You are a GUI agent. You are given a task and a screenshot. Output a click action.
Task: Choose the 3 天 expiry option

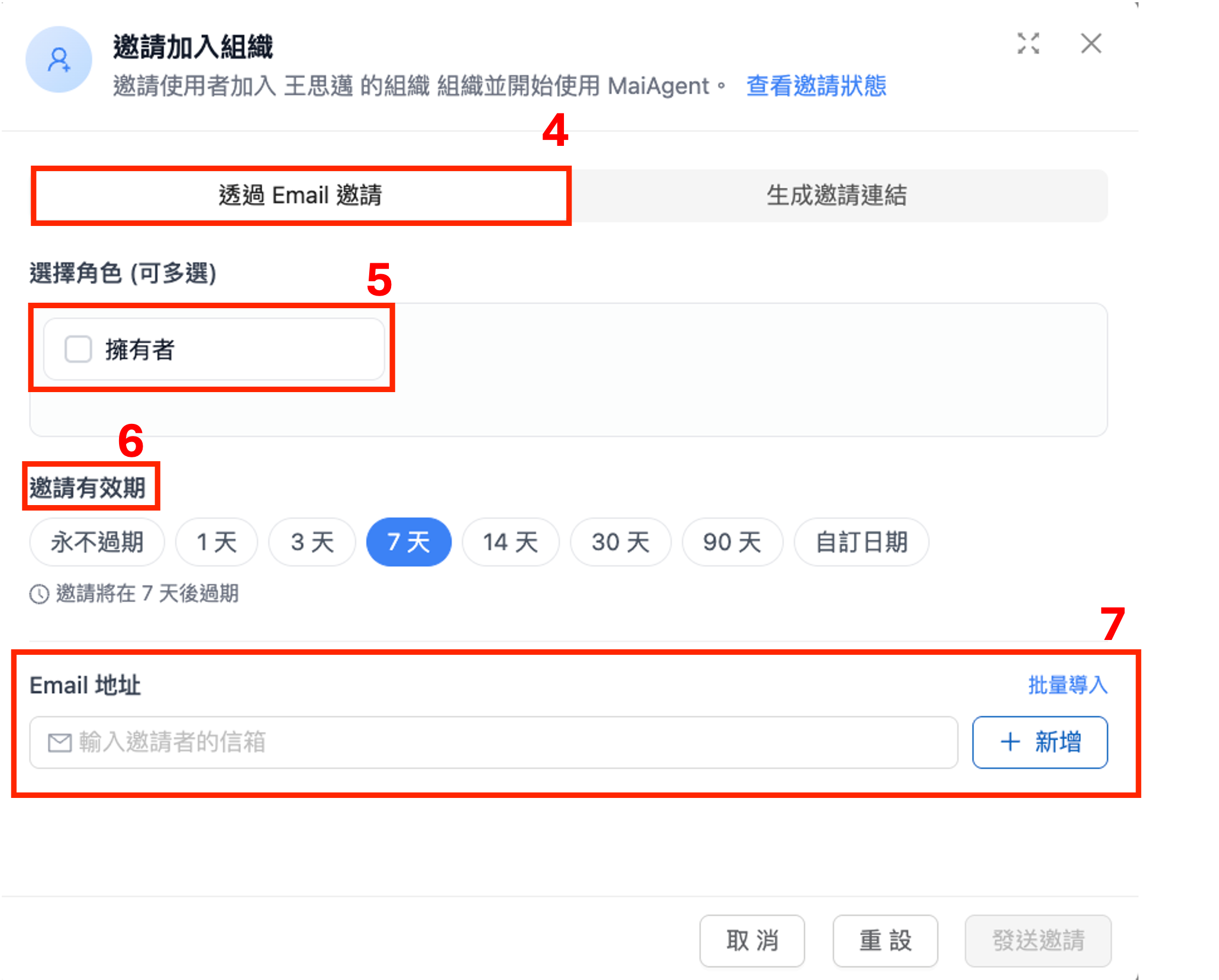pyautogui.click(x=312, y=542)
